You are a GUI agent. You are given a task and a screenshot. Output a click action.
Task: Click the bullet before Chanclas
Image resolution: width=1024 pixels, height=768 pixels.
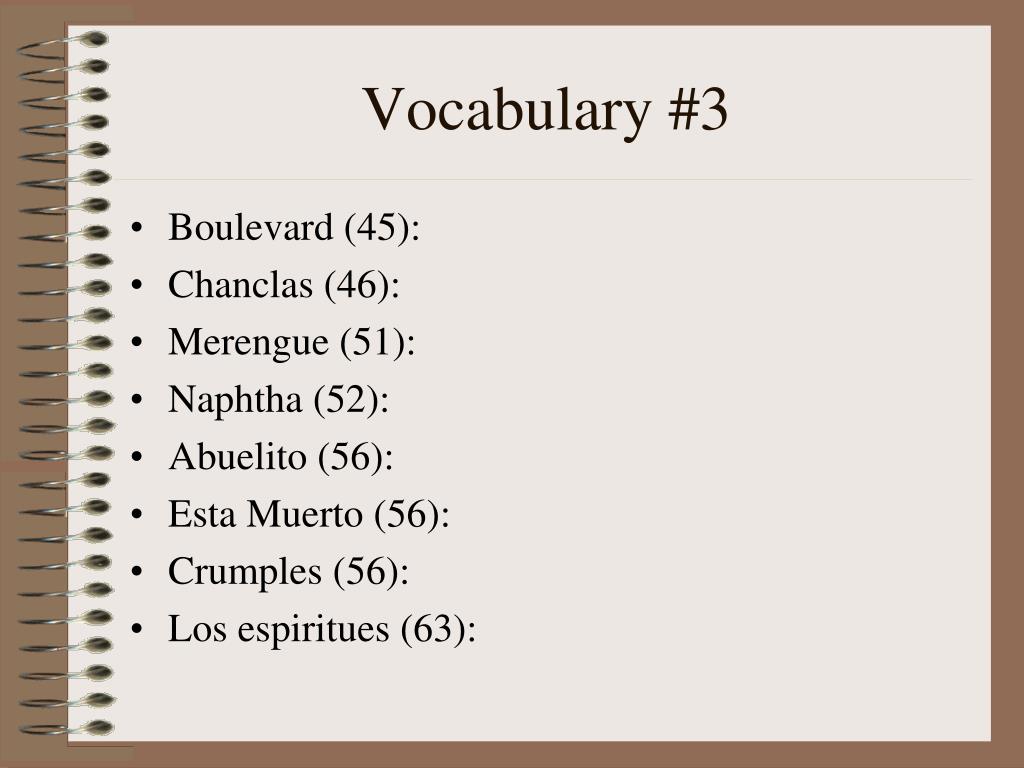point(136,285)
